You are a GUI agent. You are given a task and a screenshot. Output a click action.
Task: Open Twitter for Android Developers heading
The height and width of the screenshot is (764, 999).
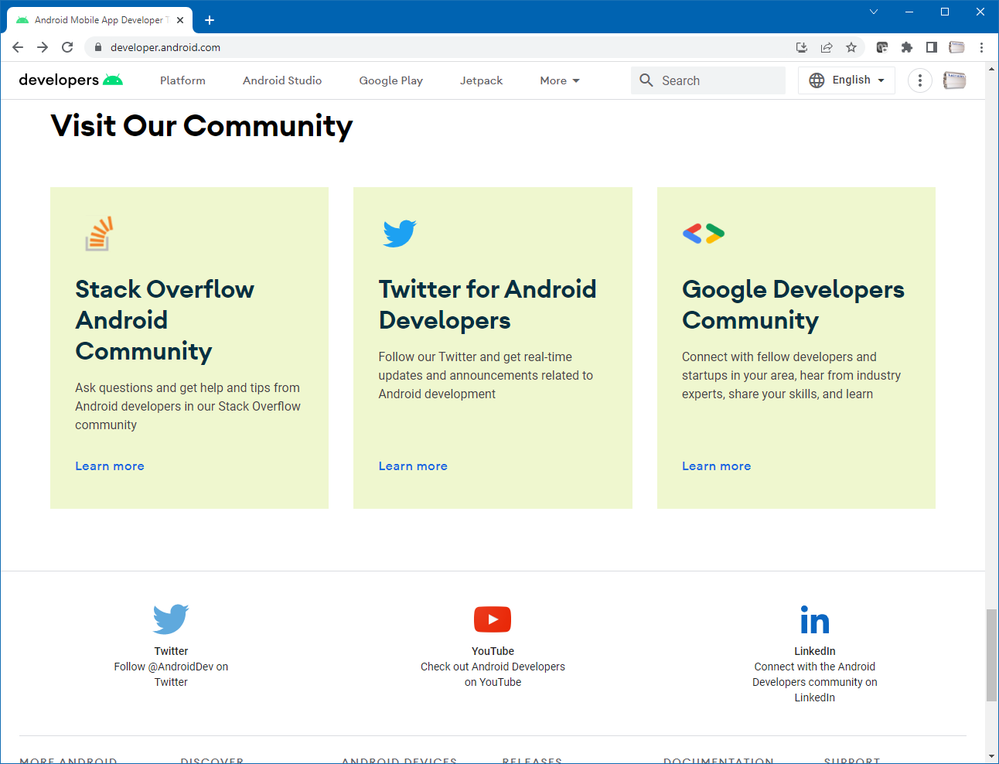point(487,305)
